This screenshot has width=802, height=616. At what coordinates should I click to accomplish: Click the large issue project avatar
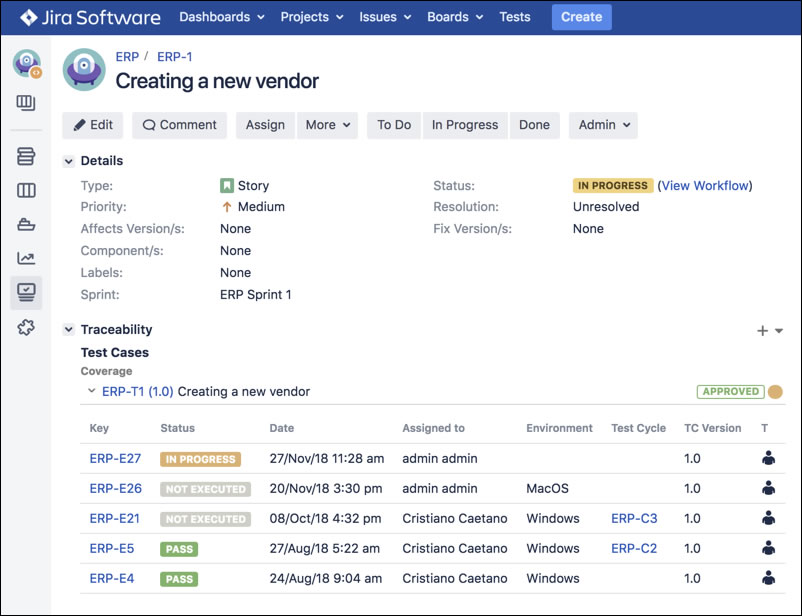pyautogui.click(x=84, y=70)
